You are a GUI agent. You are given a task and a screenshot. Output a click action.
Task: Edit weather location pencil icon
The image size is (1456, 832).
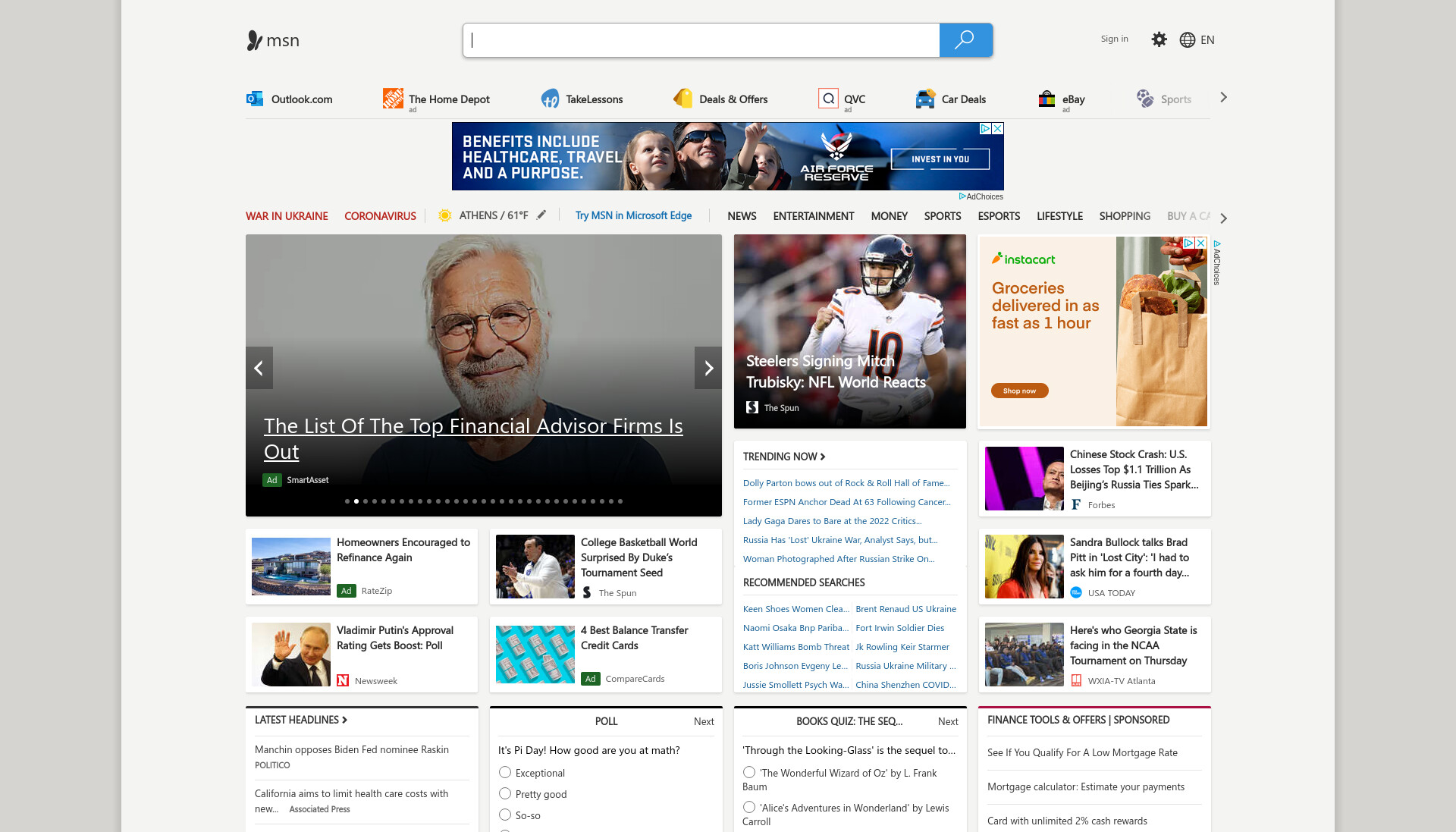[x=541, y=215]
